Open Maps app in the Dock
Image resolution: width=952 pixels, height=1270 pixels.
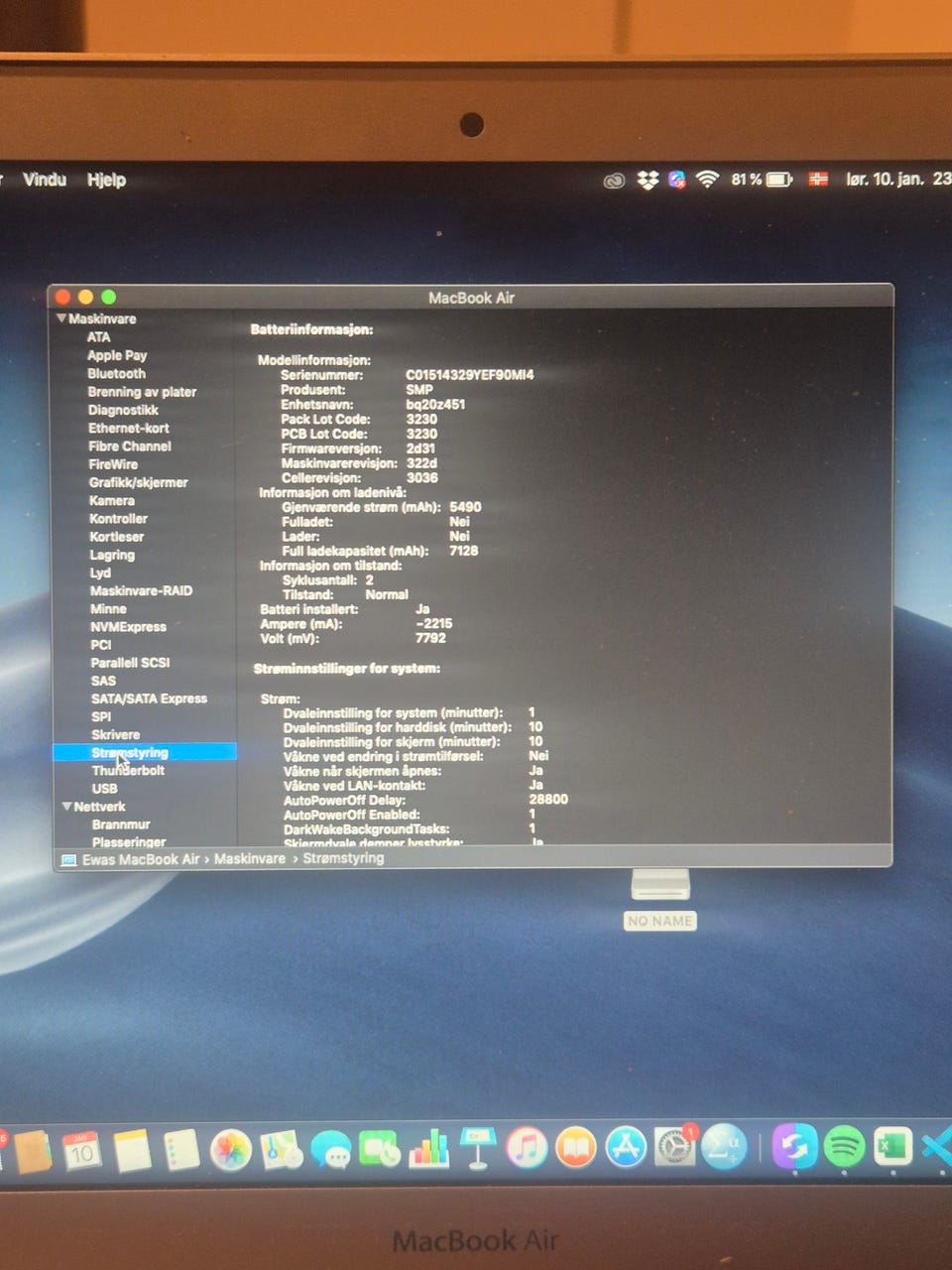coord(281,1151)
